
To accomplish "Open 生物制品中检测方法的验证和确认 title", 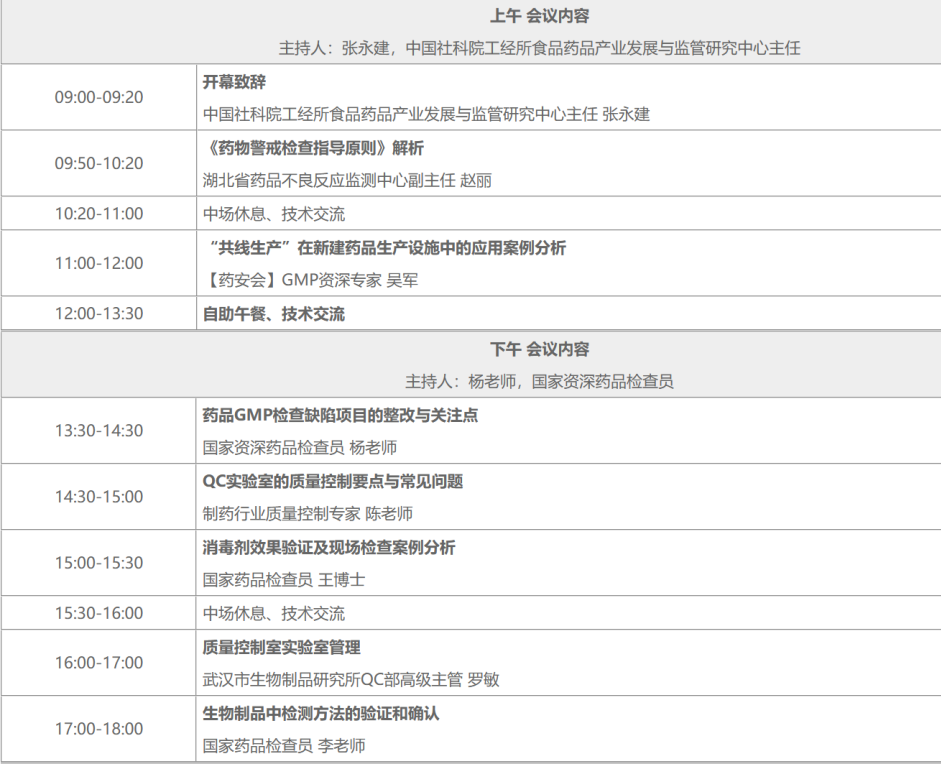I will 321,713.
